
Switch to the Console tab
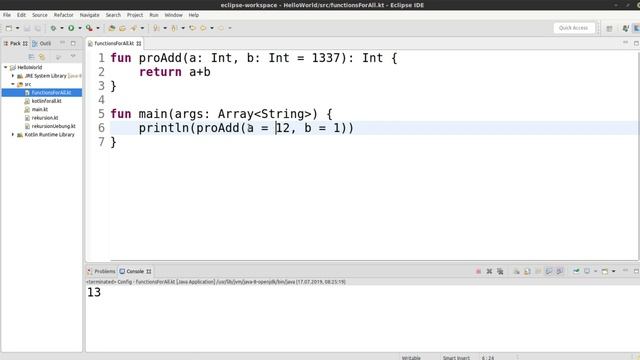click(135, 271)
